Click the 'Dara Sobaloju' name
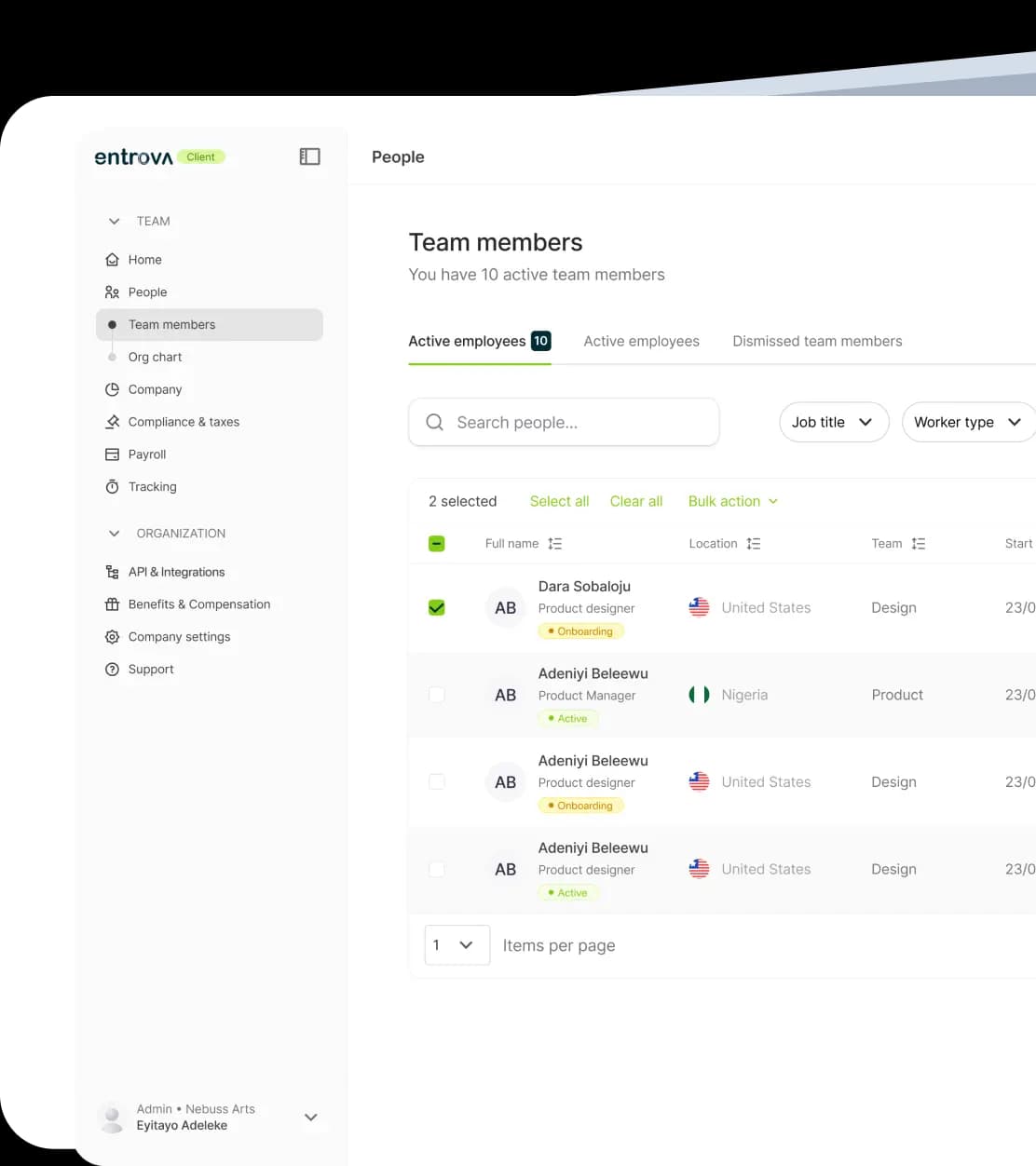 coord(584,587)
